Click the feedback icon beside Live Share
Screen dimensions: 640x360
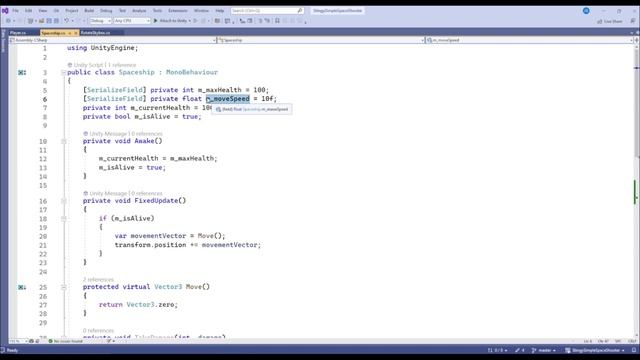(633, 21)
